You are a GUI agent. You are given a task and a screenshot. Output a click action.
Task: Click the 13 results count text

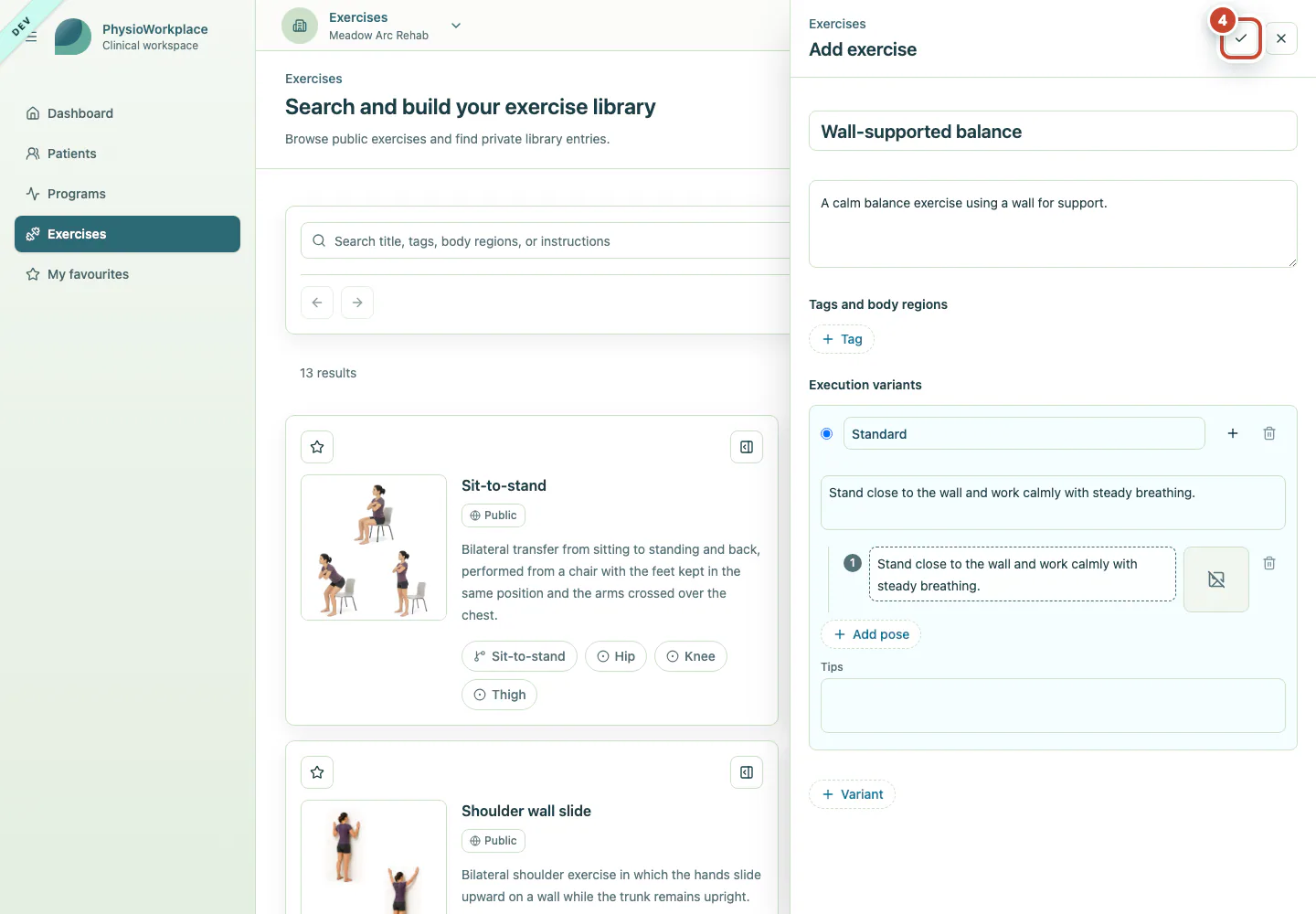328,373
